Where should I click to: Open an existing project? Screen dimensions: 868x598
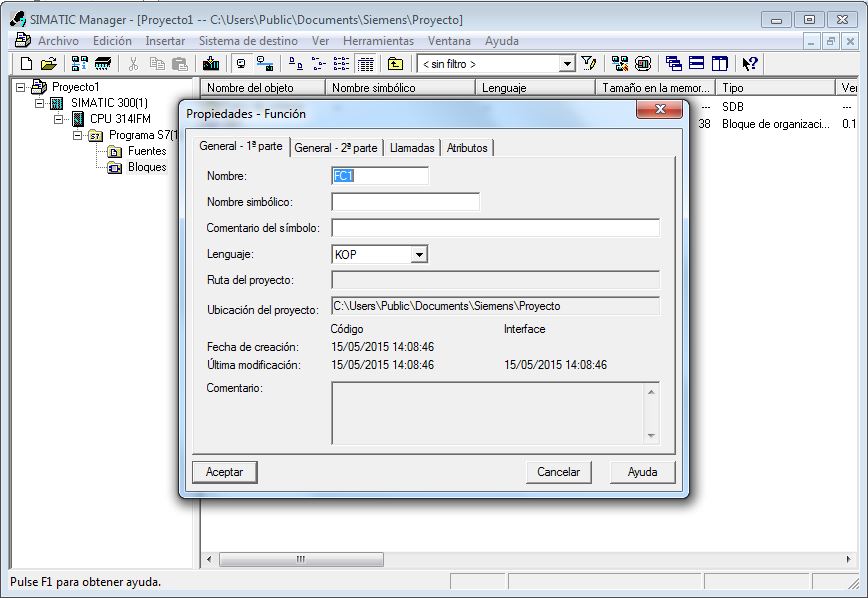47,62
